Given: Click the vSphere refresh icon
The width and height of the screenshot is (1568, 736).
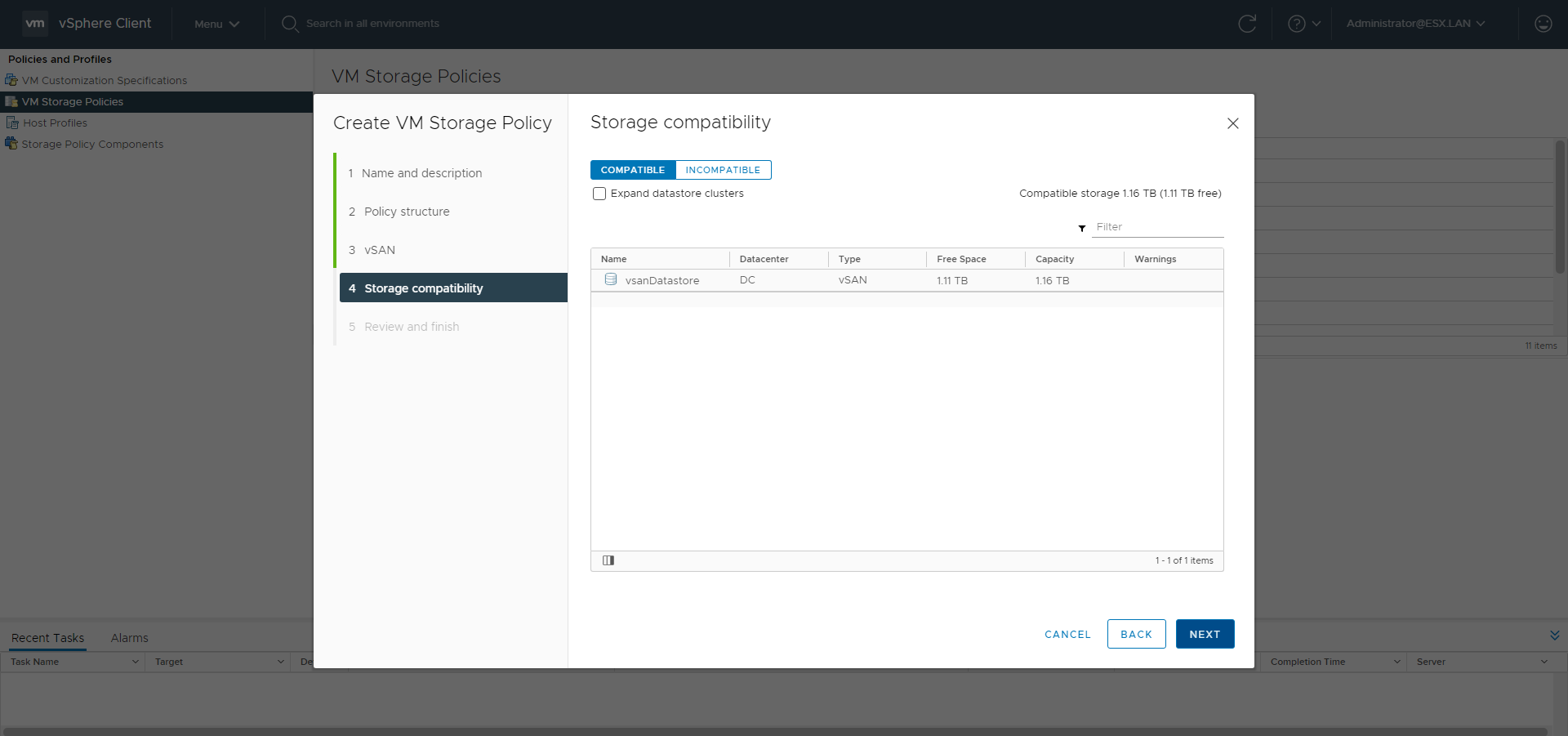Looking at the screenshot, I should click(x=1246, y=24).
